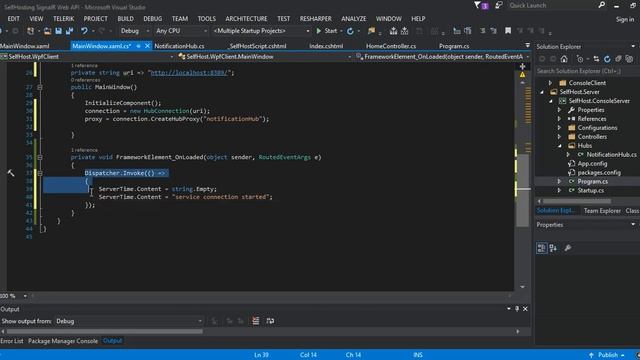This screenshot has width=640, height=360.
Task: Click the Refresh browser-link icon beside Start
Action: point(350,31)
